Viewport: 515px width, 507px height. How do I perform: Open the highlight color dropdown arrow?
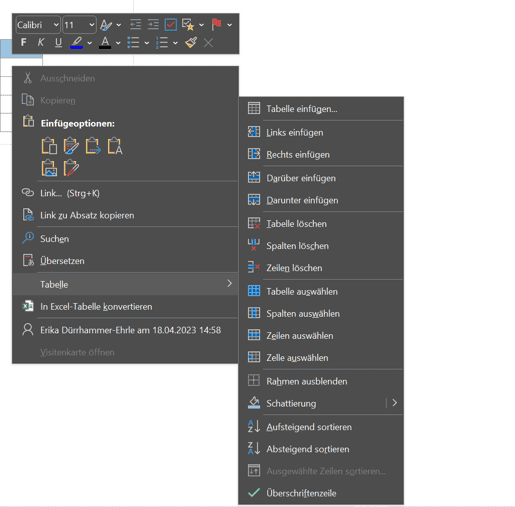point(90,43)
